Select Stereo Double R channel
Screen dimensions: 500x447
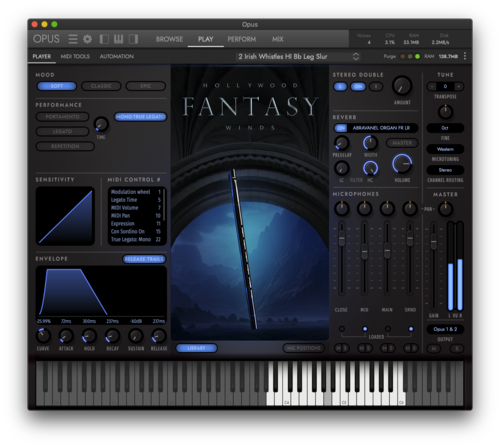(x=376, y=87)
